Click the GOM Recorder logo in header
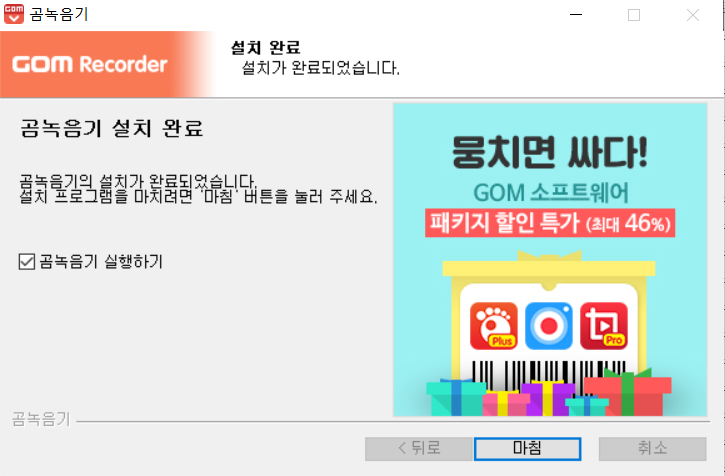The image size is (725, 476). point(90,64)
